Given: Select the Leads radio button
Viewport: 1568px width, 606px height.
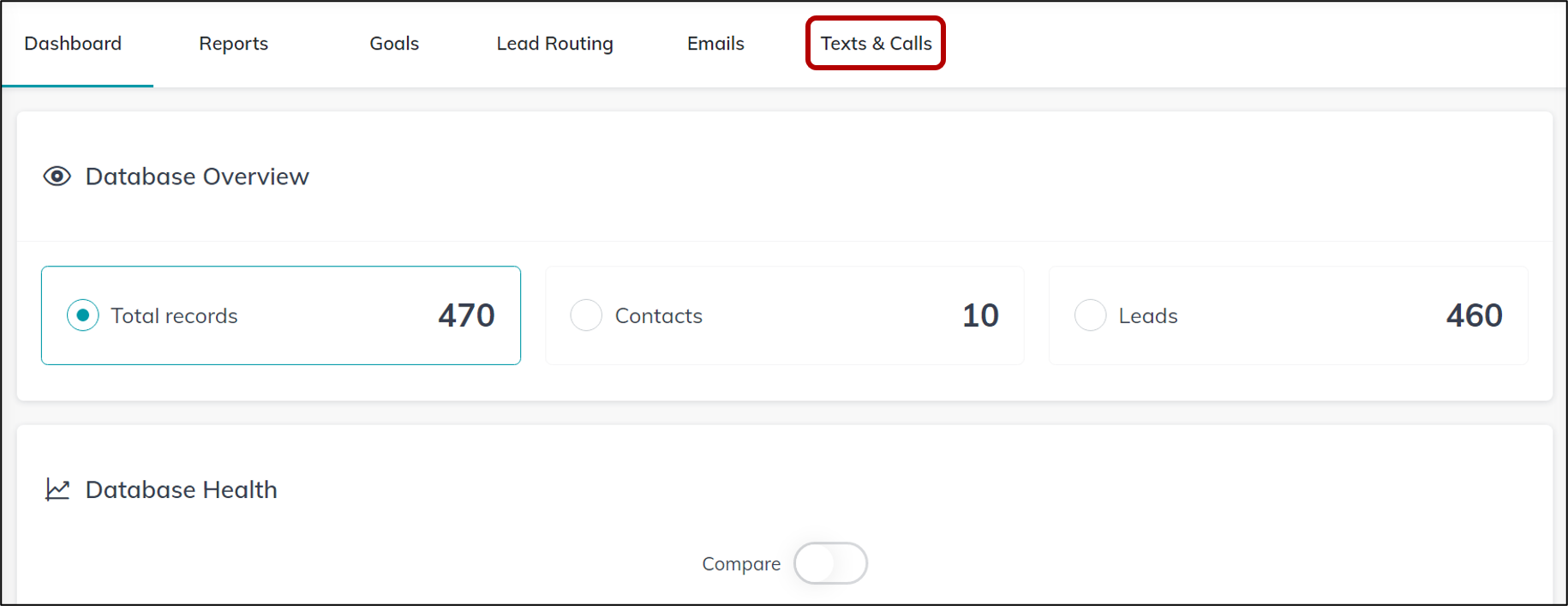Looking at the screenshot, I should (x=1090, y=315).
